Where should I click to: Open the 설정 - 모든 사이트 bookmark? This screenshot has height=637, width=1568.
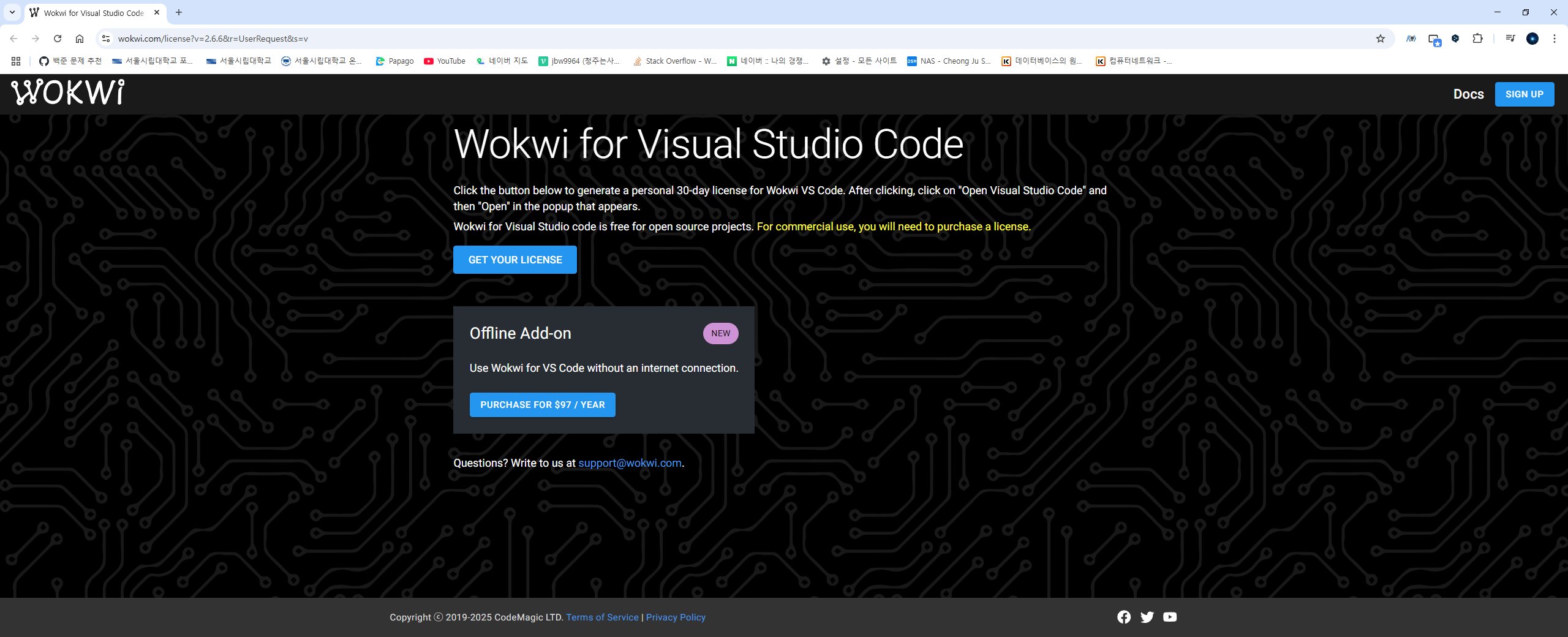point(859,61)
